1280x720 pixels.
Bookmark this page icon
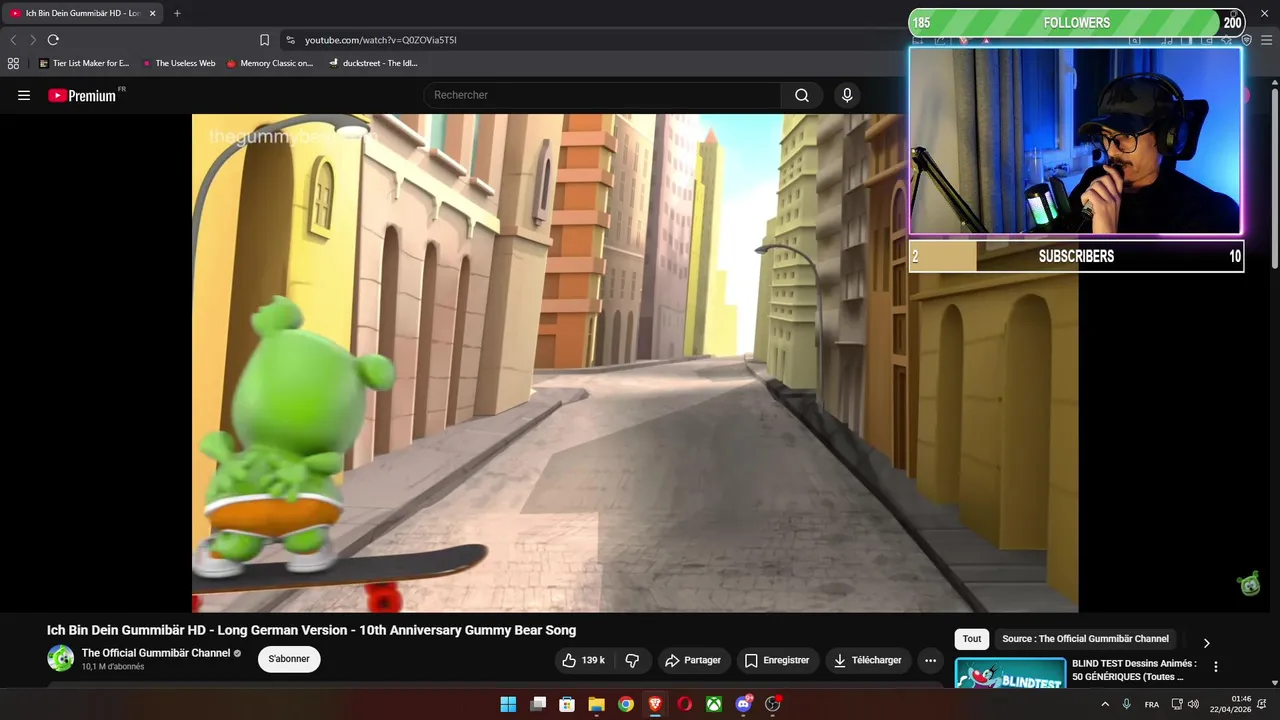tap(264, 40)
